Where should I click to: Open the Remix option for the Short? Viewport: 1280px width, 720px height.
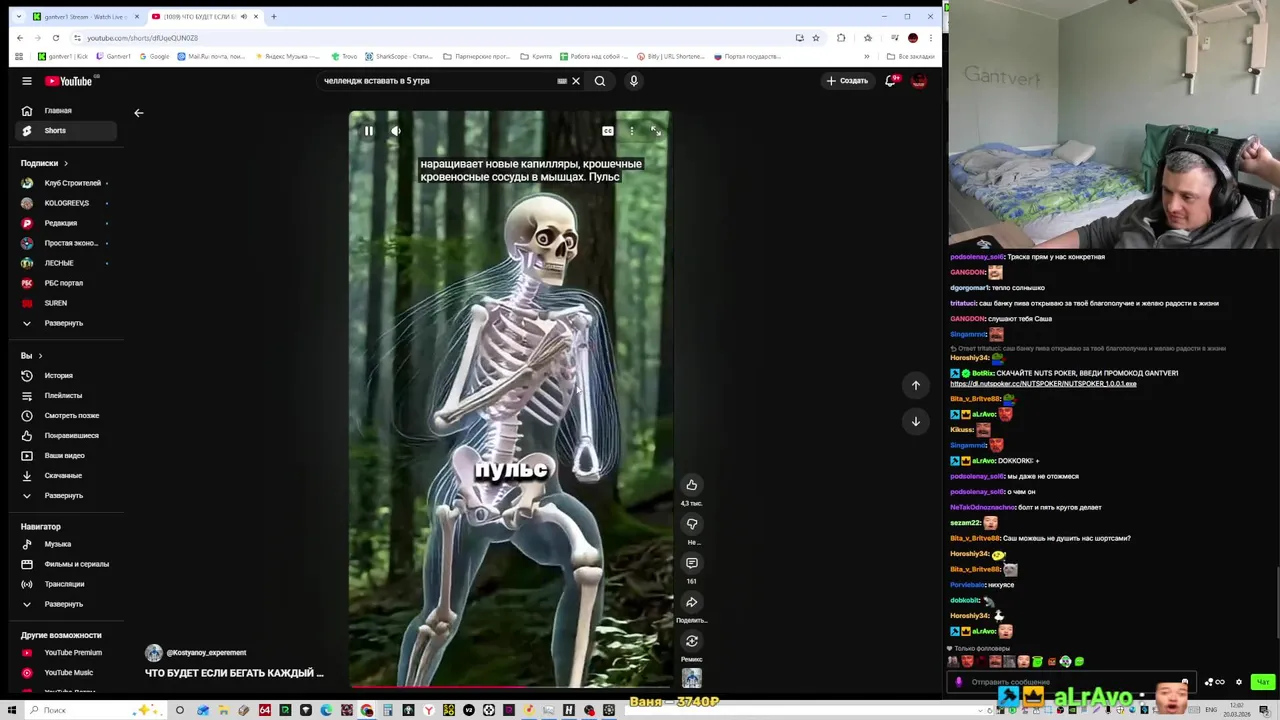coord(691,641)
